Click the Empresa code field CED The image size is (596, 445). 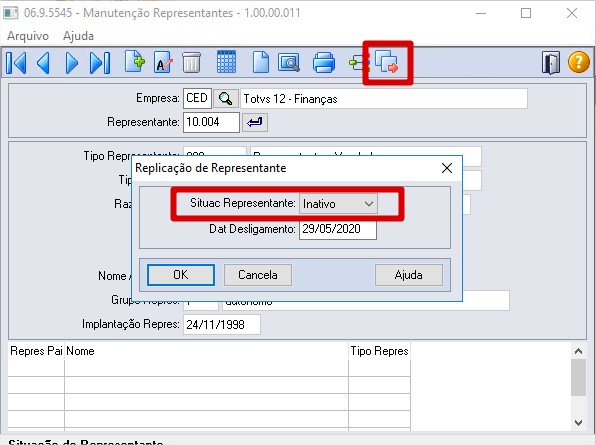197,99
